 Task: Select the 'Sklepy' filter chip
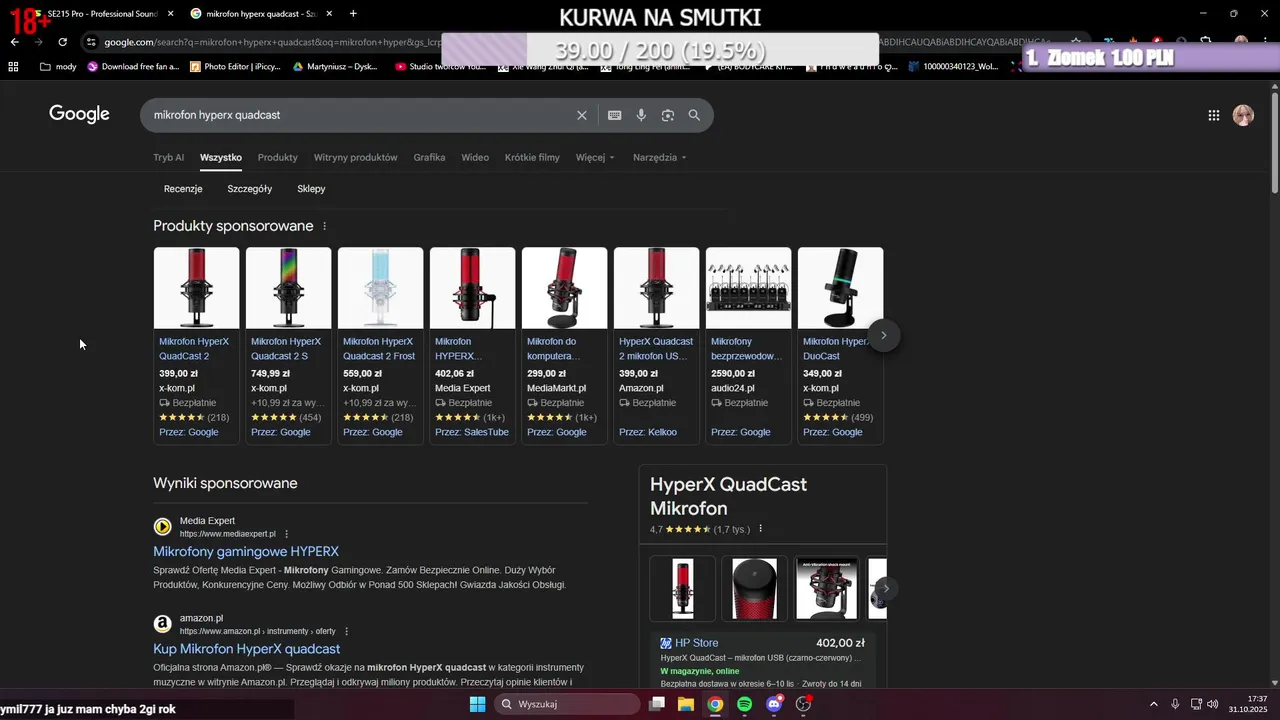(311, 189)
